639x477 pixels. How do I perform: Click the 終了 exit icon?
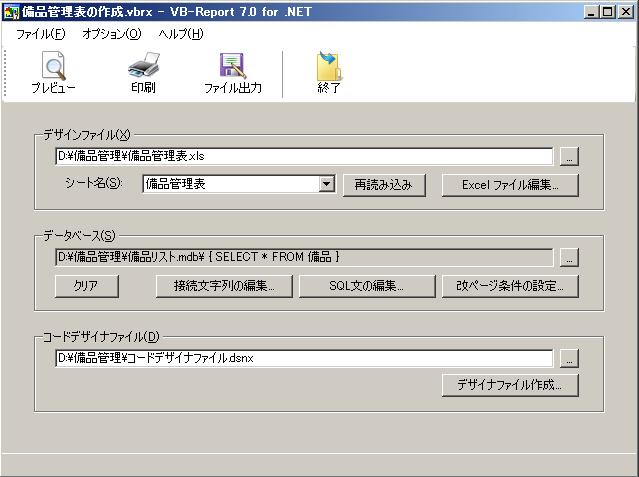329,65
